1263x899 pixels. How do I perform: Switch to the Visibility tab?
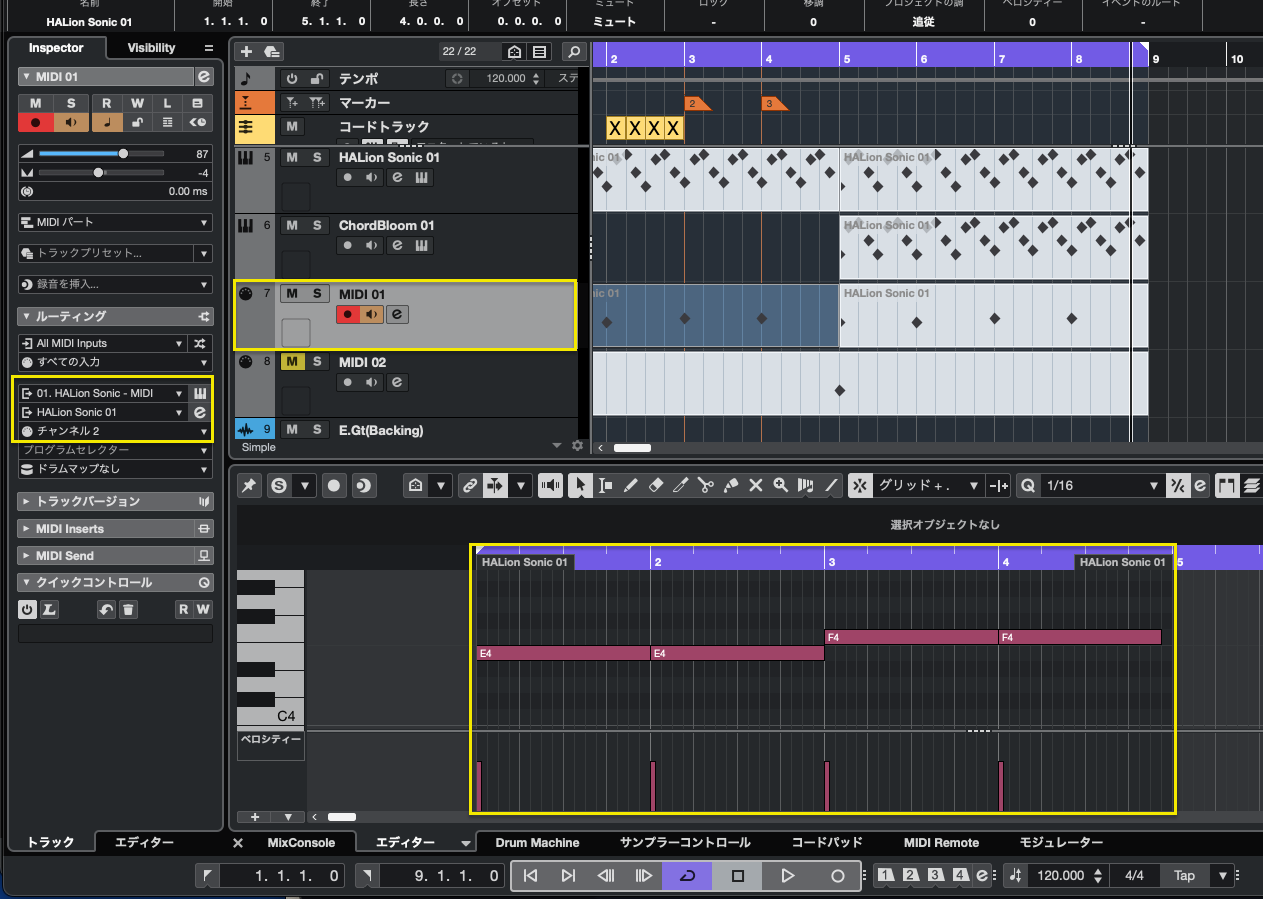[x=152, y=48]
